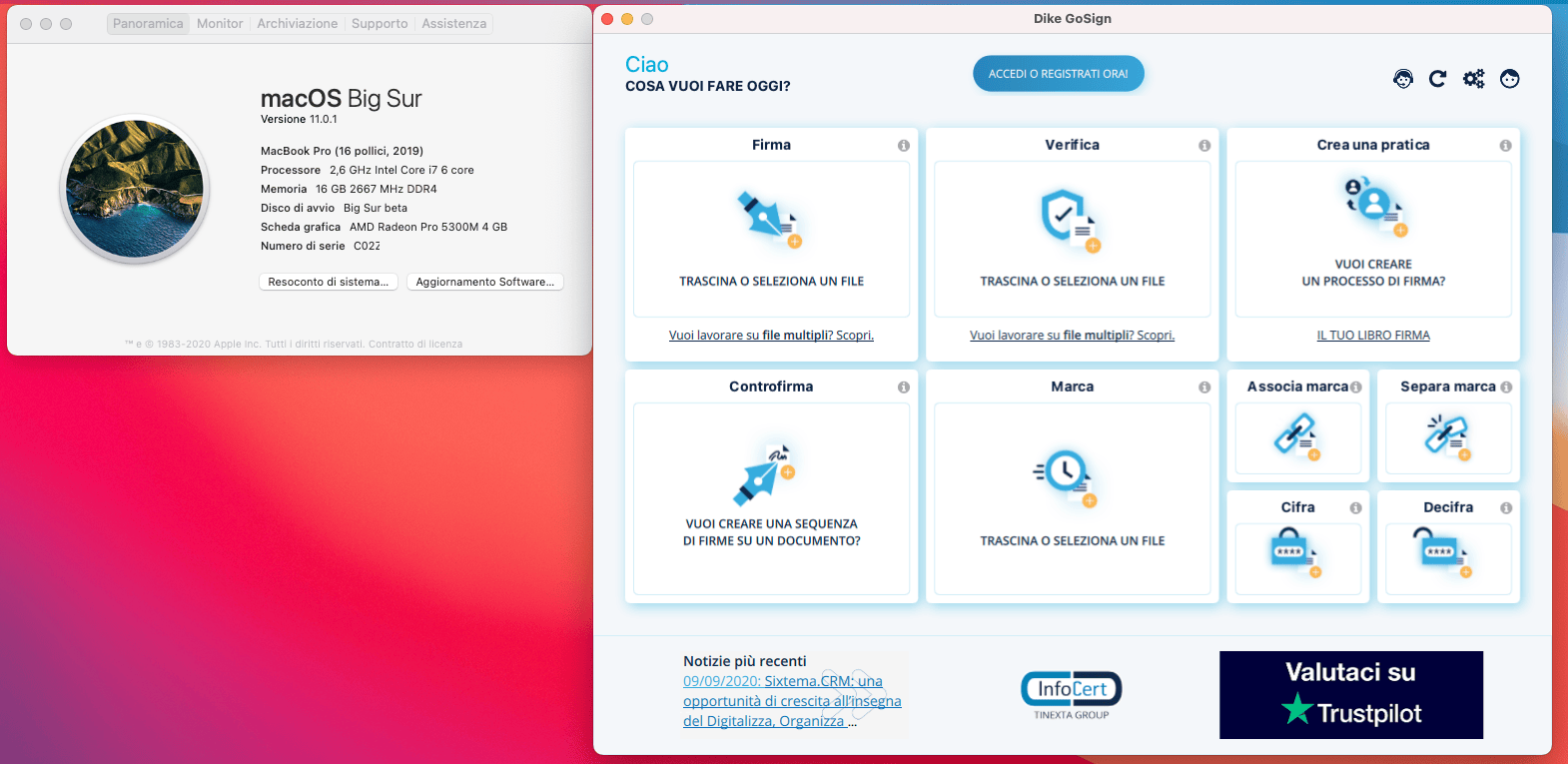
Task: Click info icon beside Associa marca
Action: (x=1355, y=387)
